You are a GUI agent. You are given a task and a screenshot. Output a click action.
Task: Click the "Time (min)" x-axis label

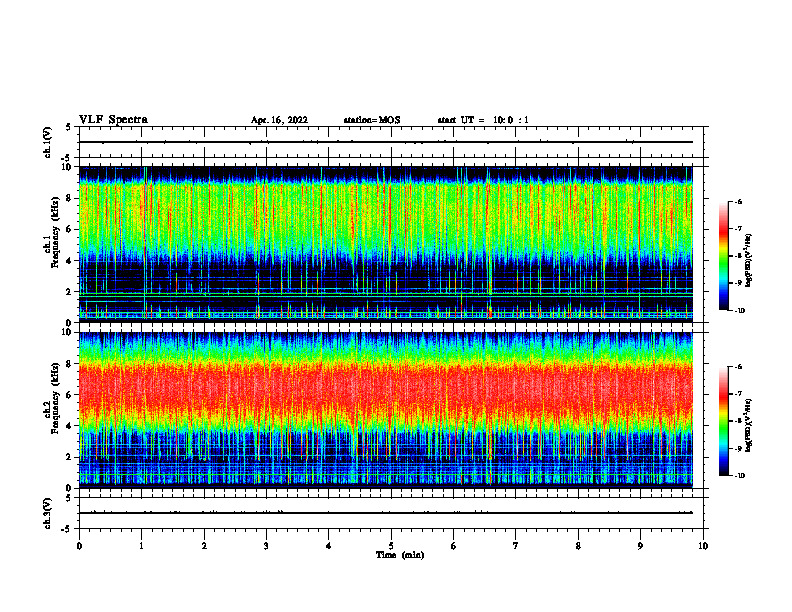coord(400,555)
